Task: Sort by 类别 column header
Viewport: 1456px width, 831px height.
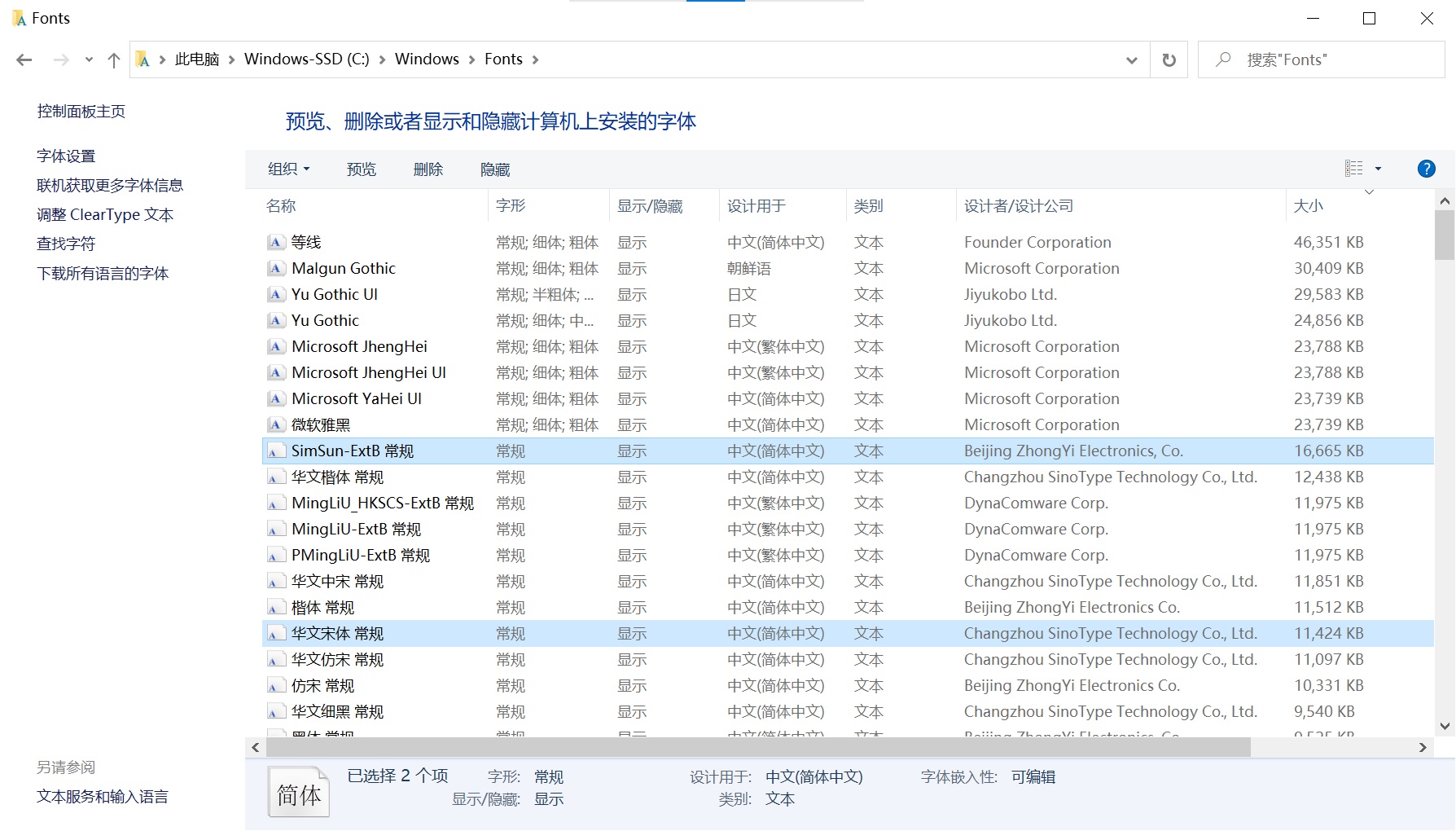Action: pos(901,206)
